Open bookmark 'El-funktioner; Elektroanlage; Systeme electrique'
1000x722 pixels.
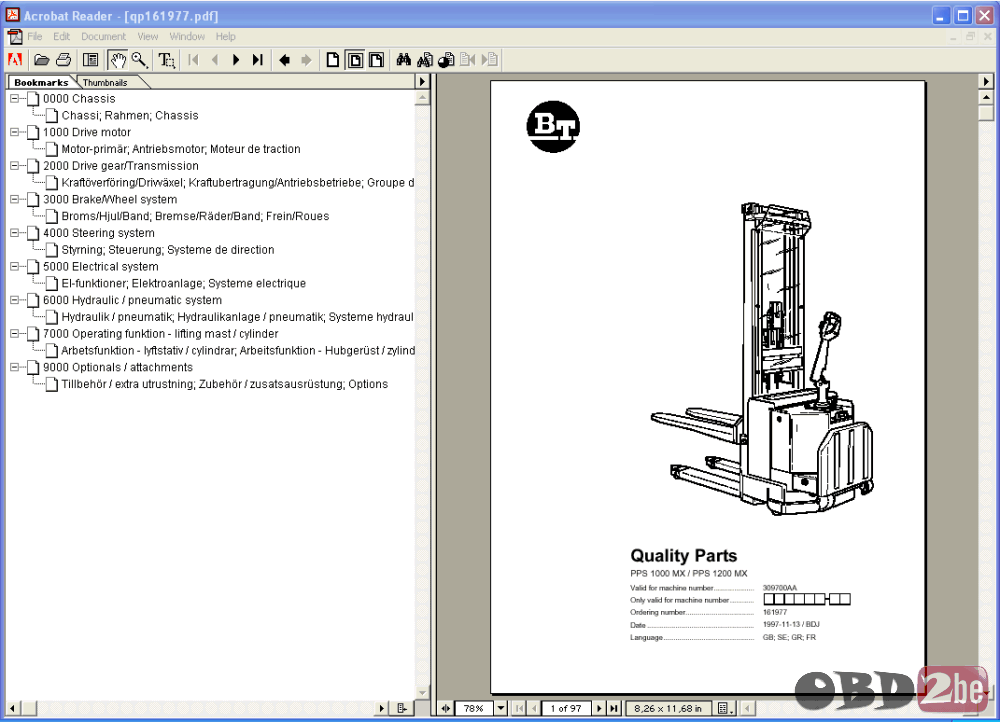point(184,283)
